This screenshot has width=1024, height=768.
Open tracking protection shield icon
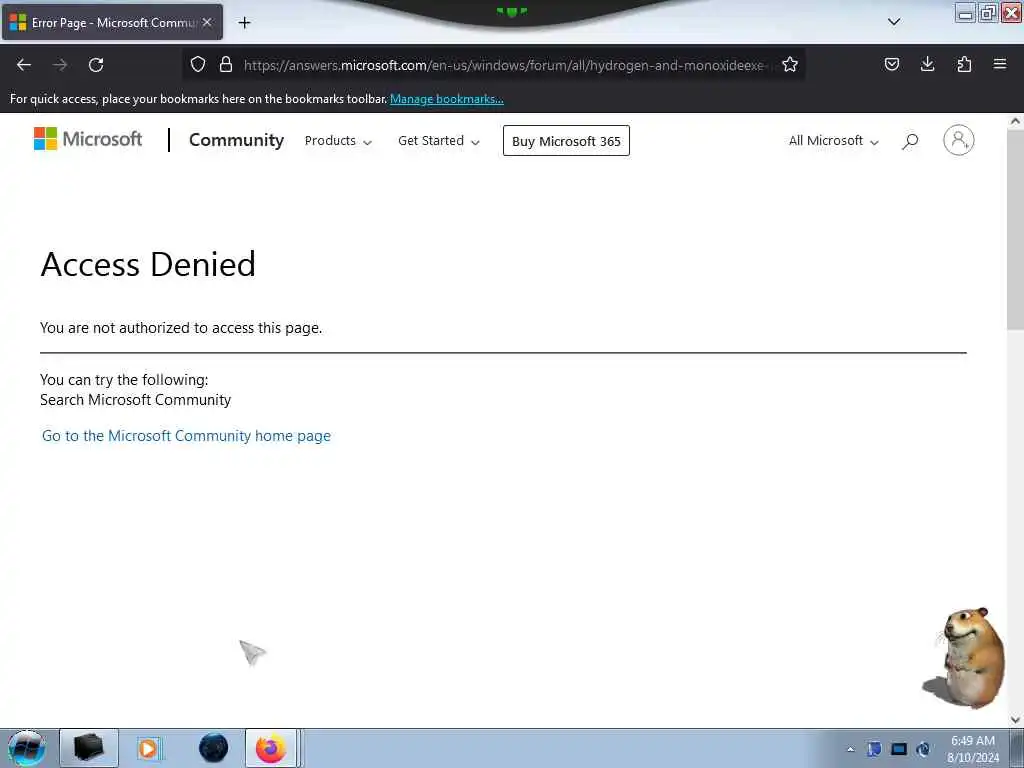coord(198,64)
